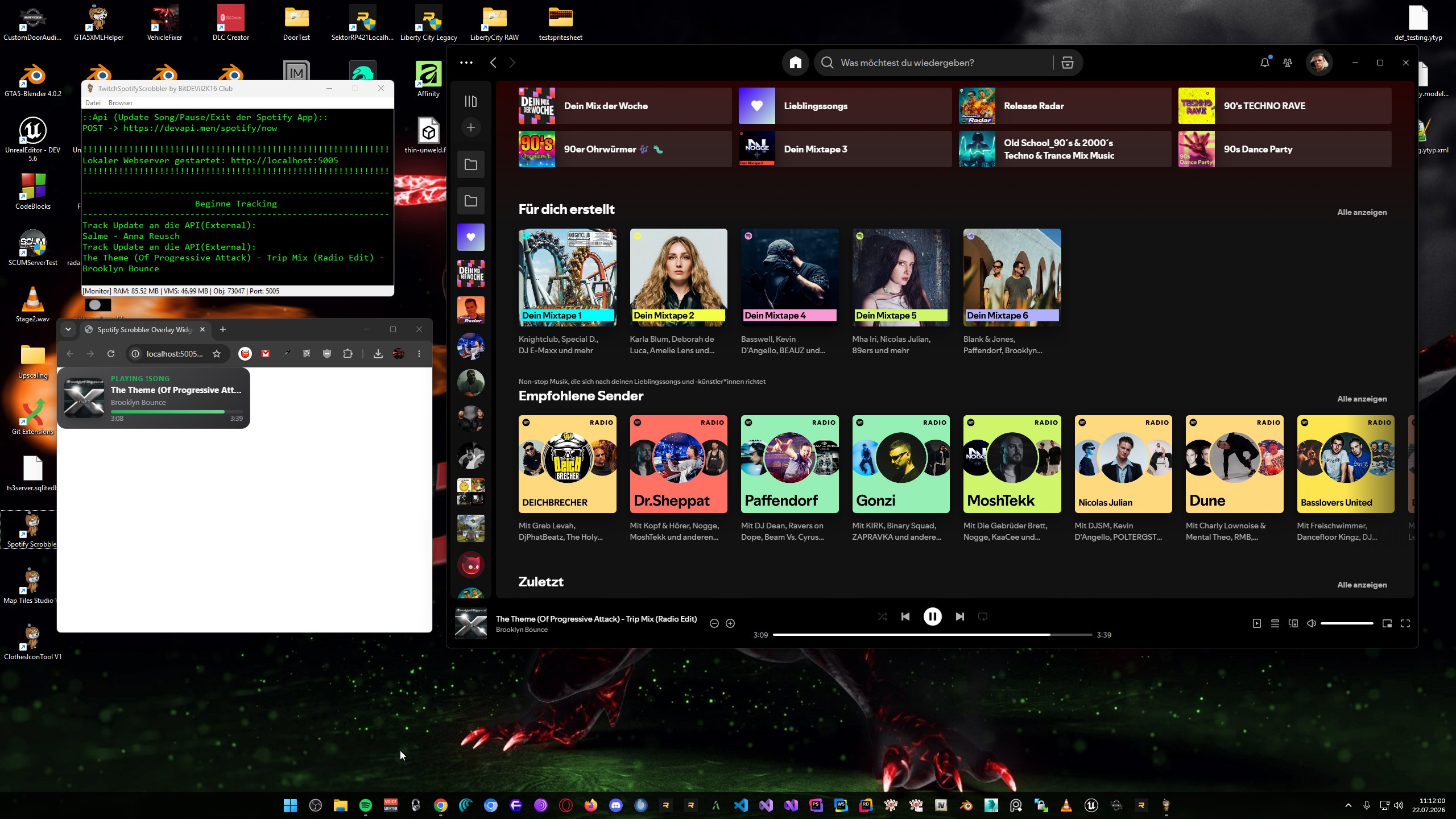Screen dimensions: 1456x819
Task: Click the DLC Creator desktop icon
Action: [230, 23]
